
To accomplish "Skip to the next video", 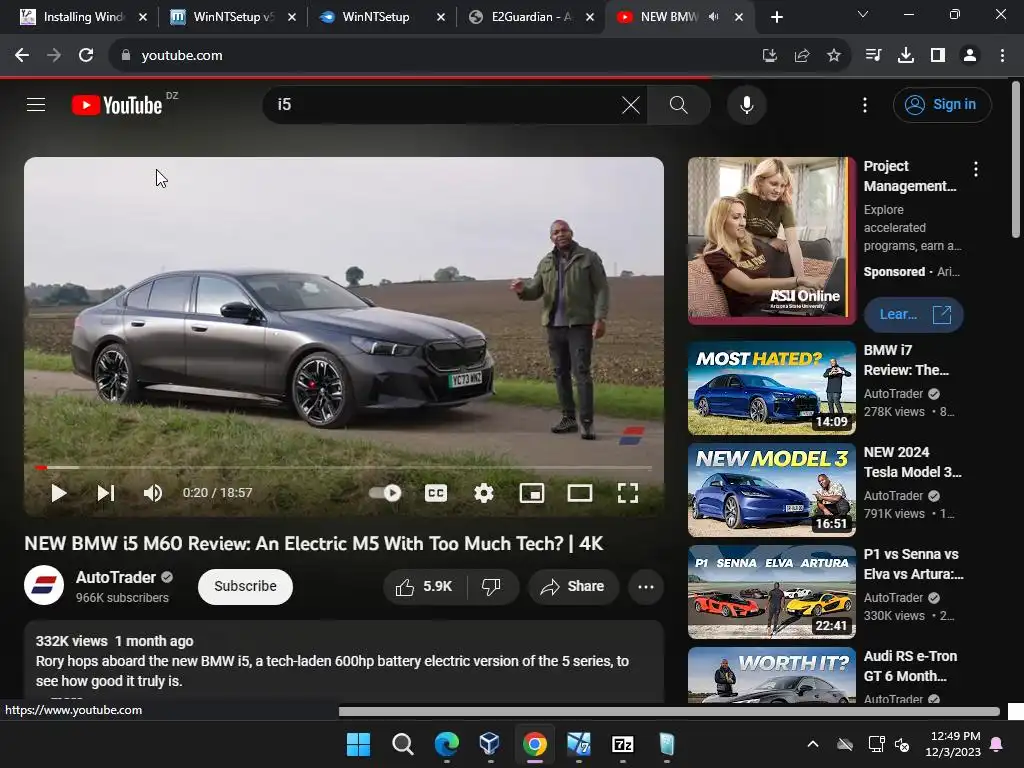I will pos(106,493).
